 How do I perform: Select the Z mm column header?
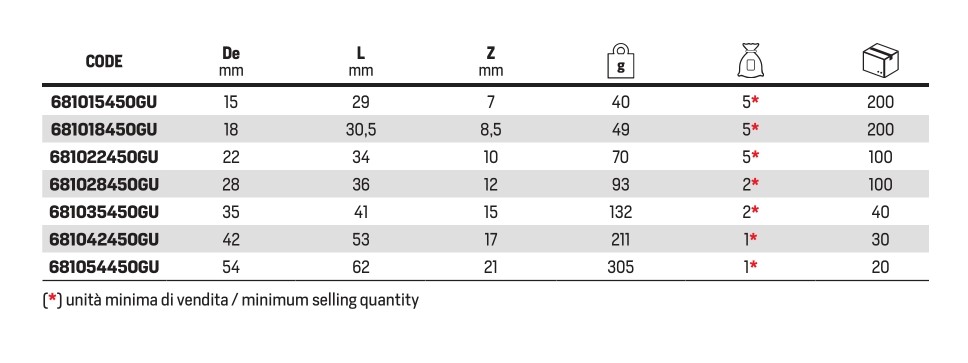(x=491, y=62)
